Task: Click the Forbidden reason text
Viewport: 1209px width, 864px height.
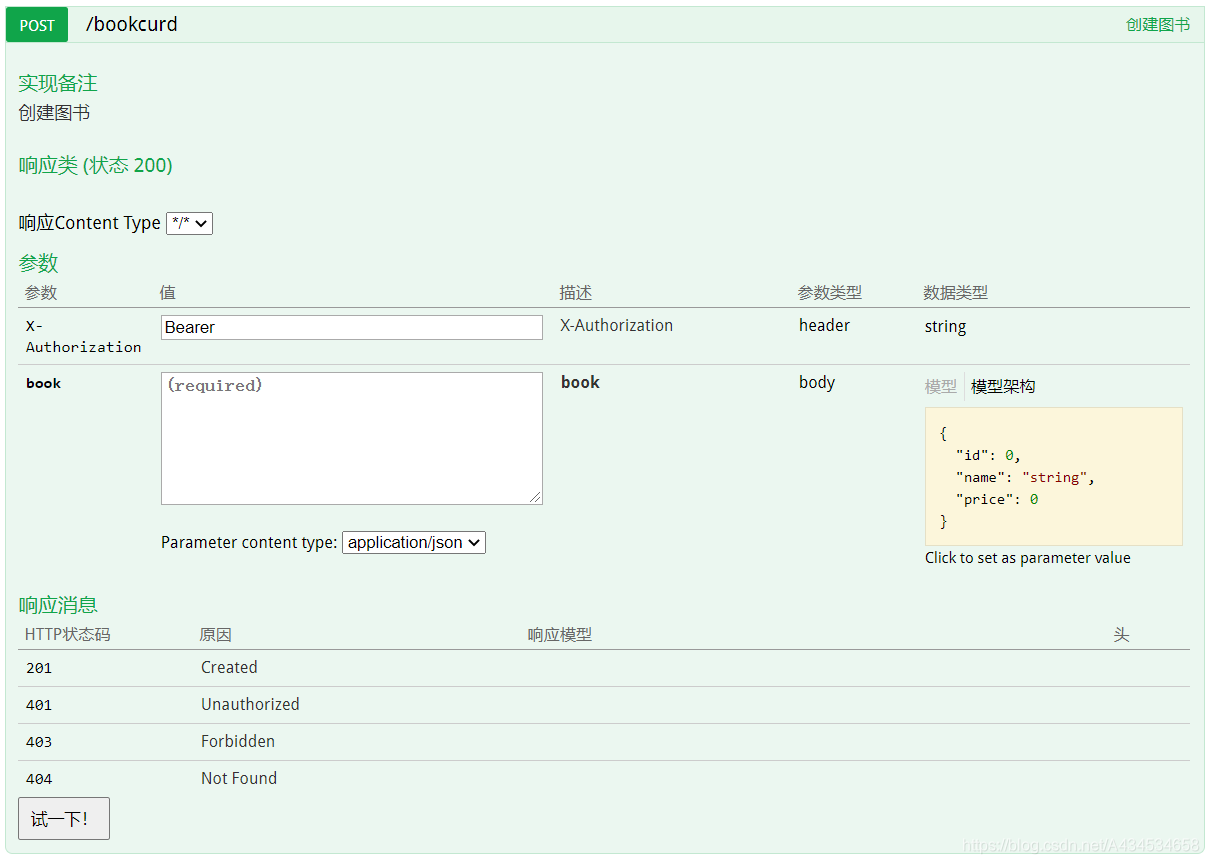Action: (x=238, y=741)
